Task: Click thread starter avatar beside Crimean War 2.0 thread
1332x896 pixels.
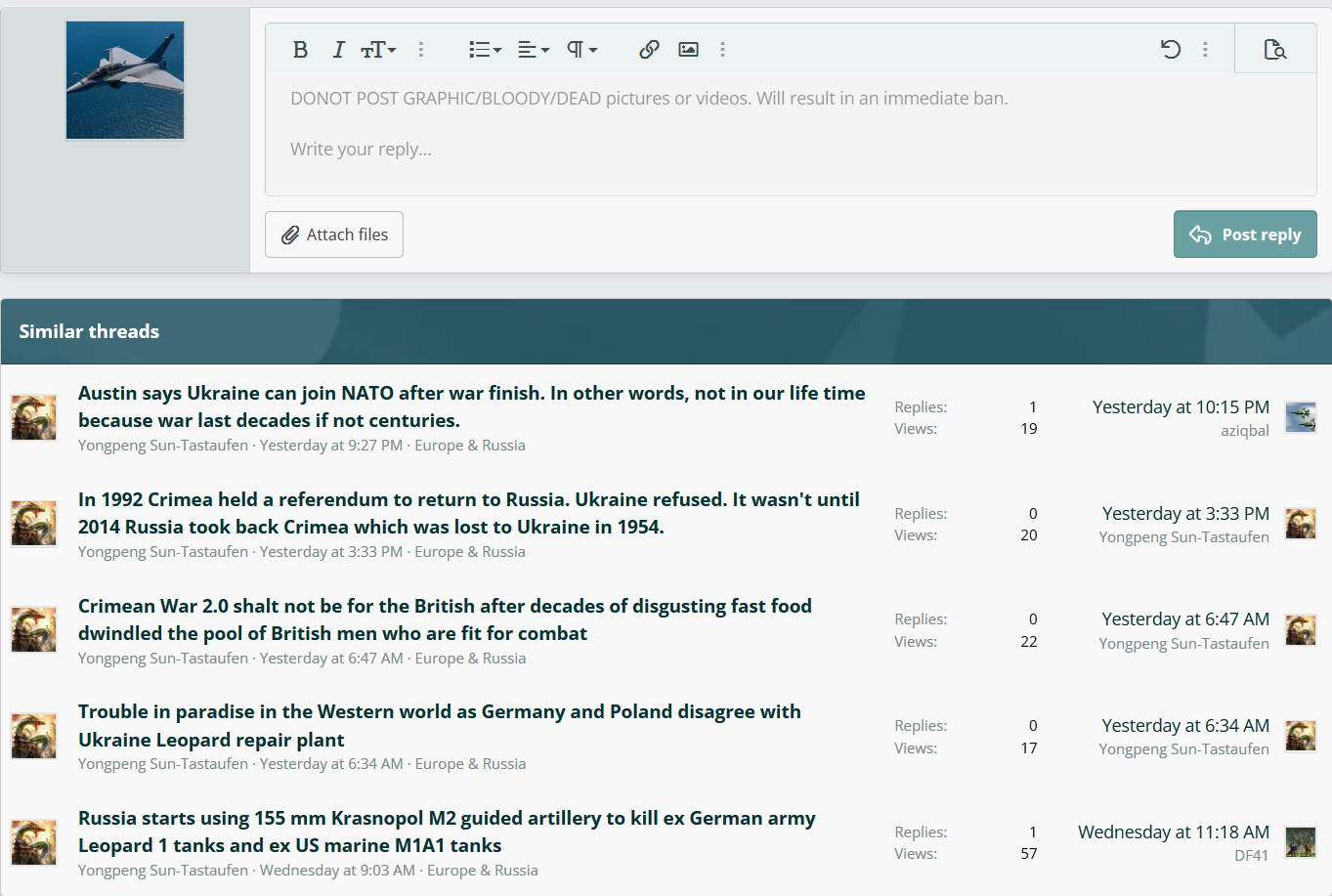Action: click(34, 630)
